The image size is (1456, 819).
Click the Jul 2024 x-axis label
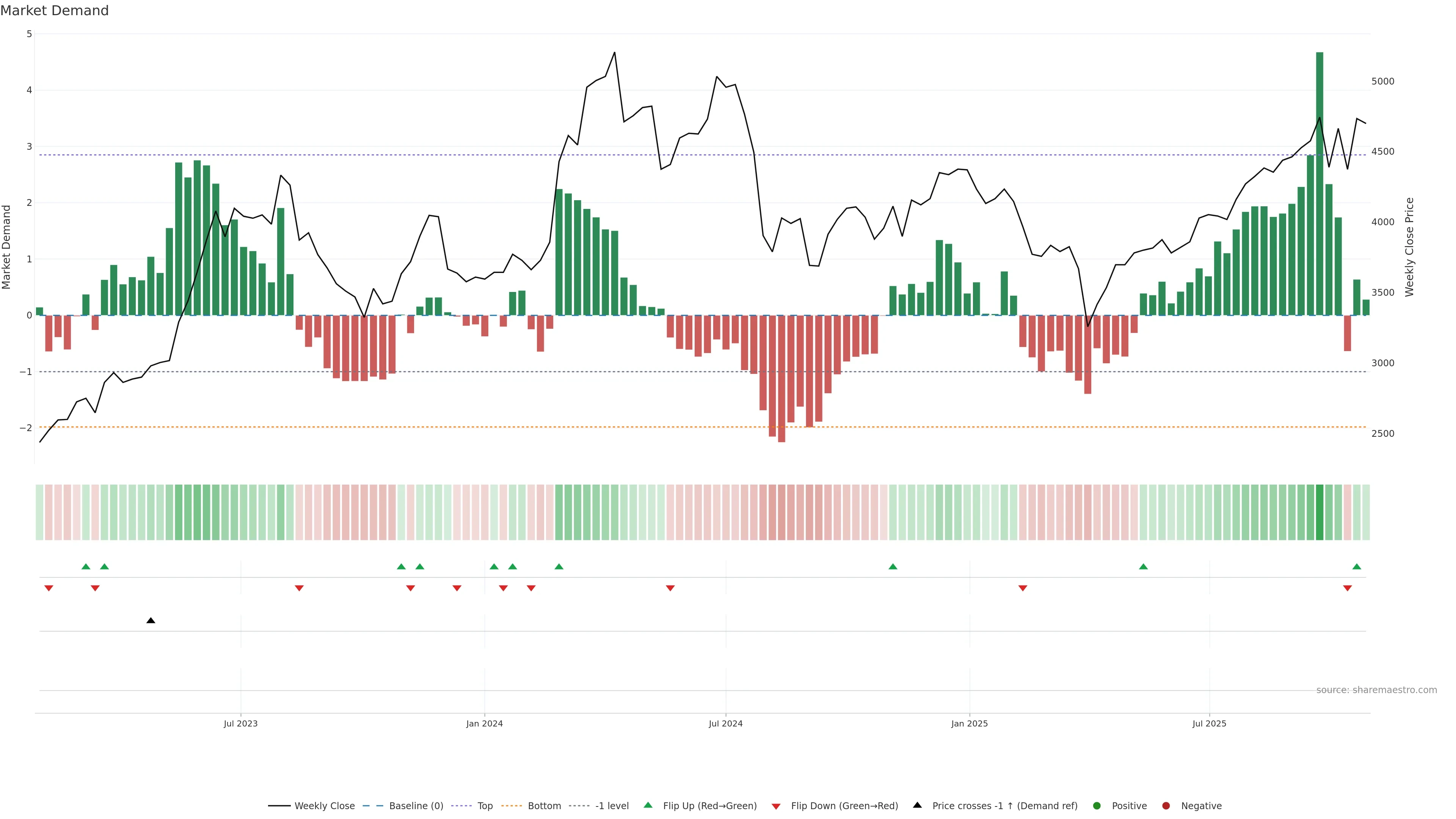726,723
